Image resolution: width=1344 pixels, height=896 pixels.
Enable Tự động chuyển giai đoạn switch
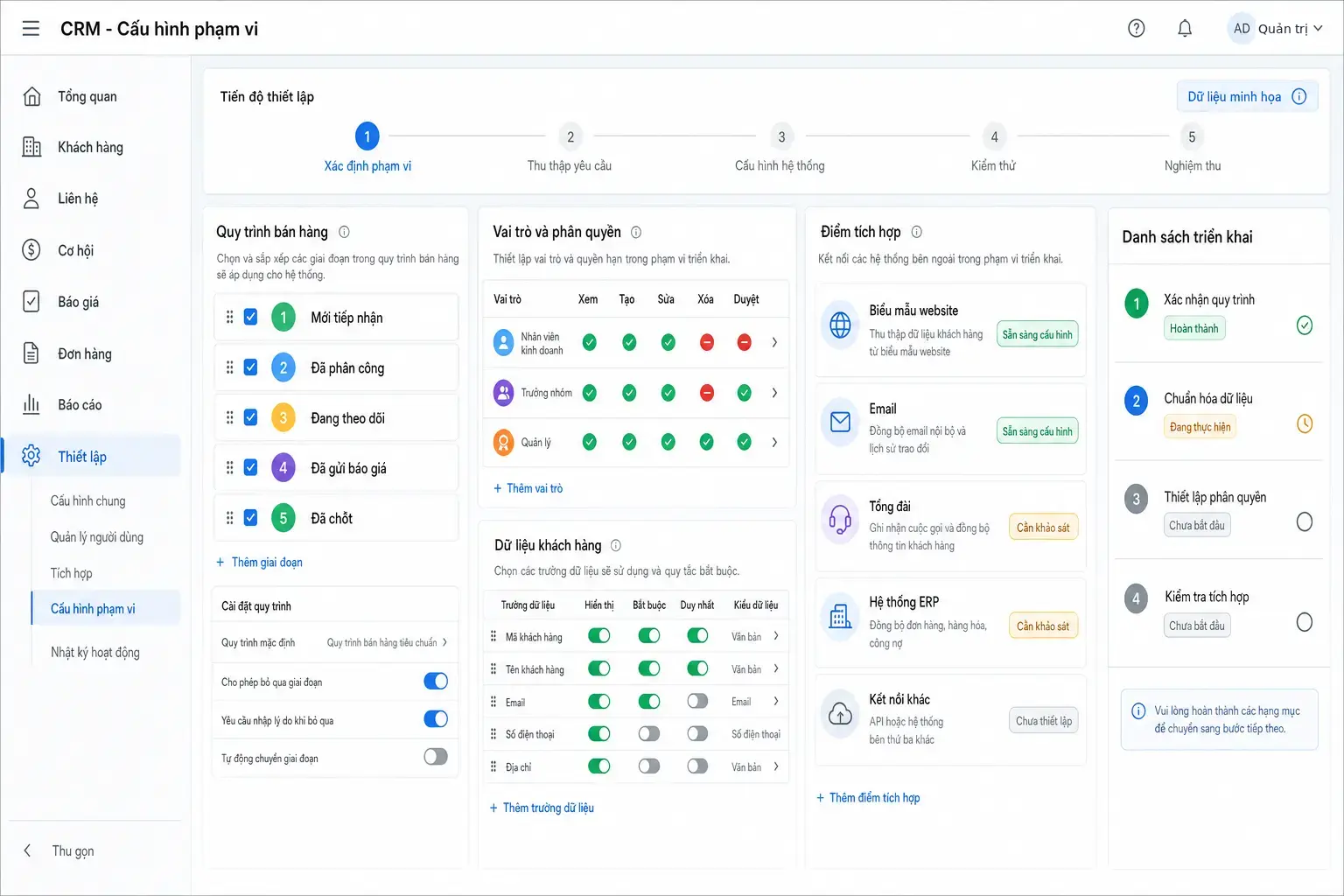point(436,757)
